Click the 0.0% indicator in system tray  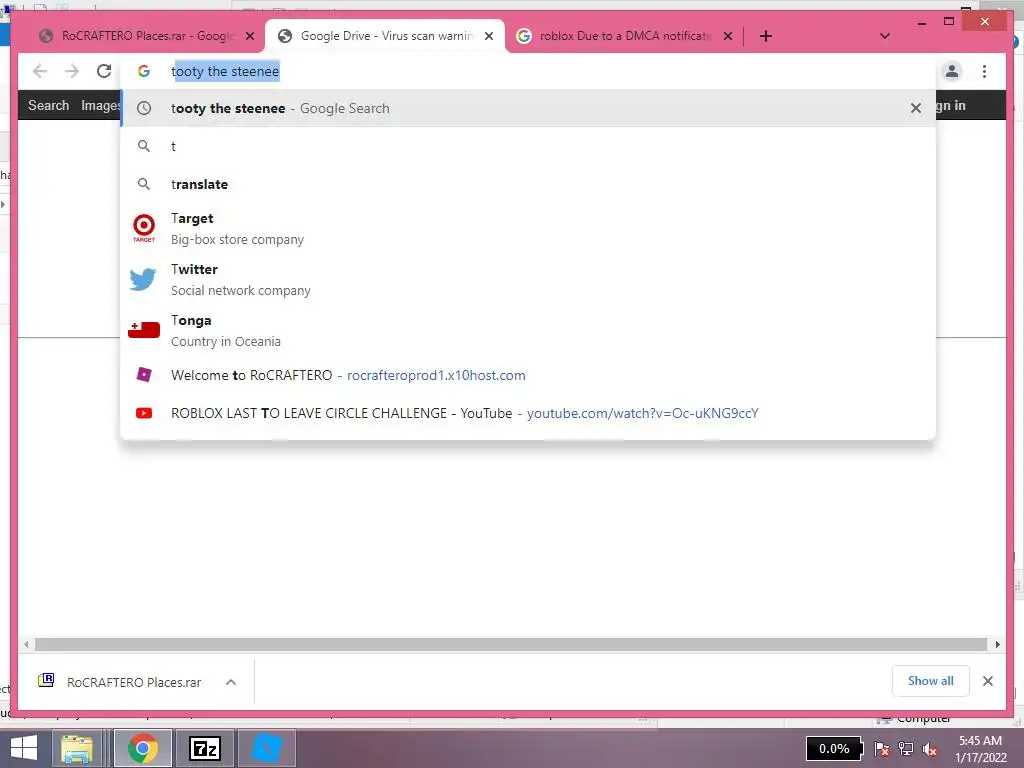point(834,748)
